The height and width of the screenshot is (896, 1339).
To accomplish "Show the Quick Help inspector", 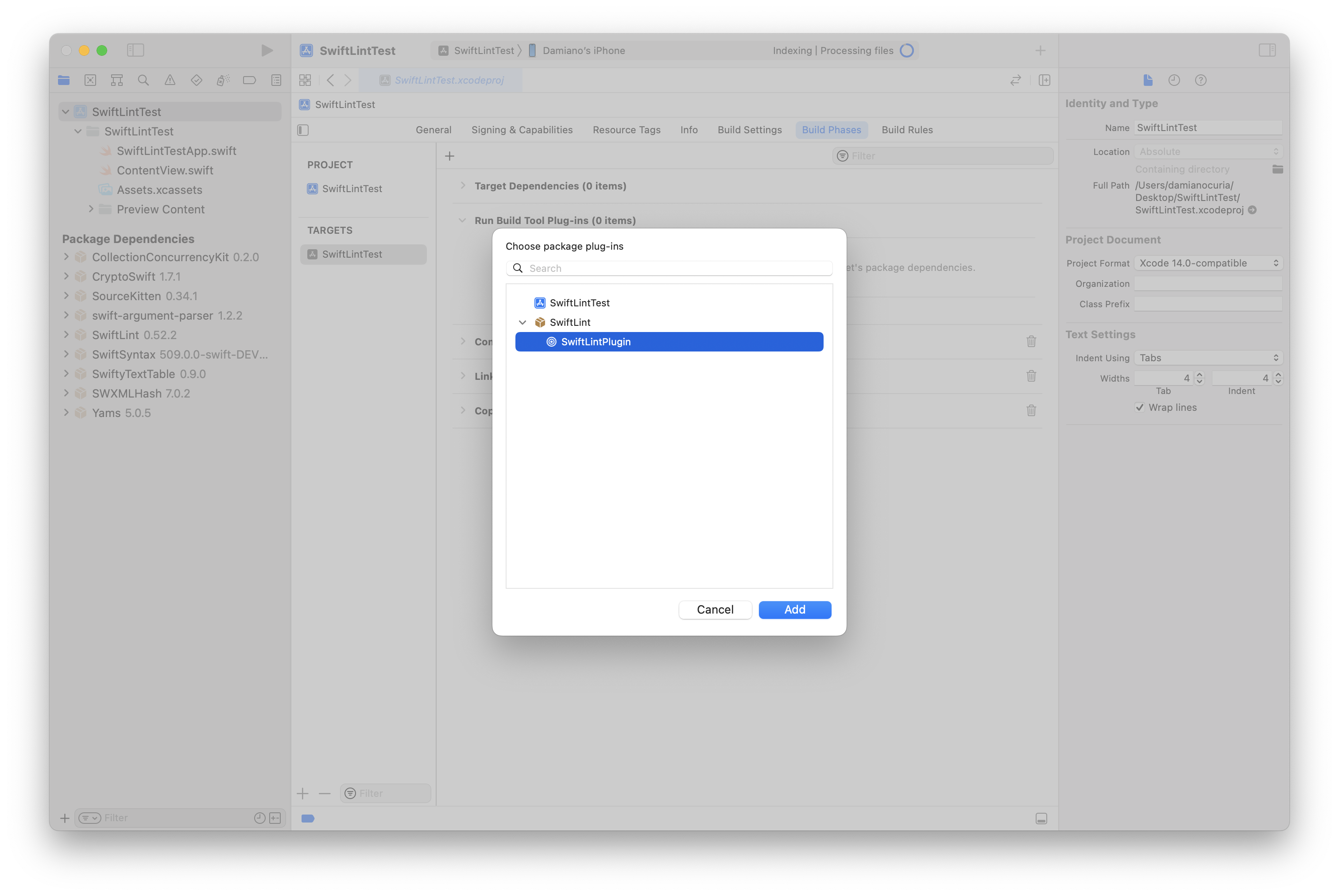I will [1201, 80].
